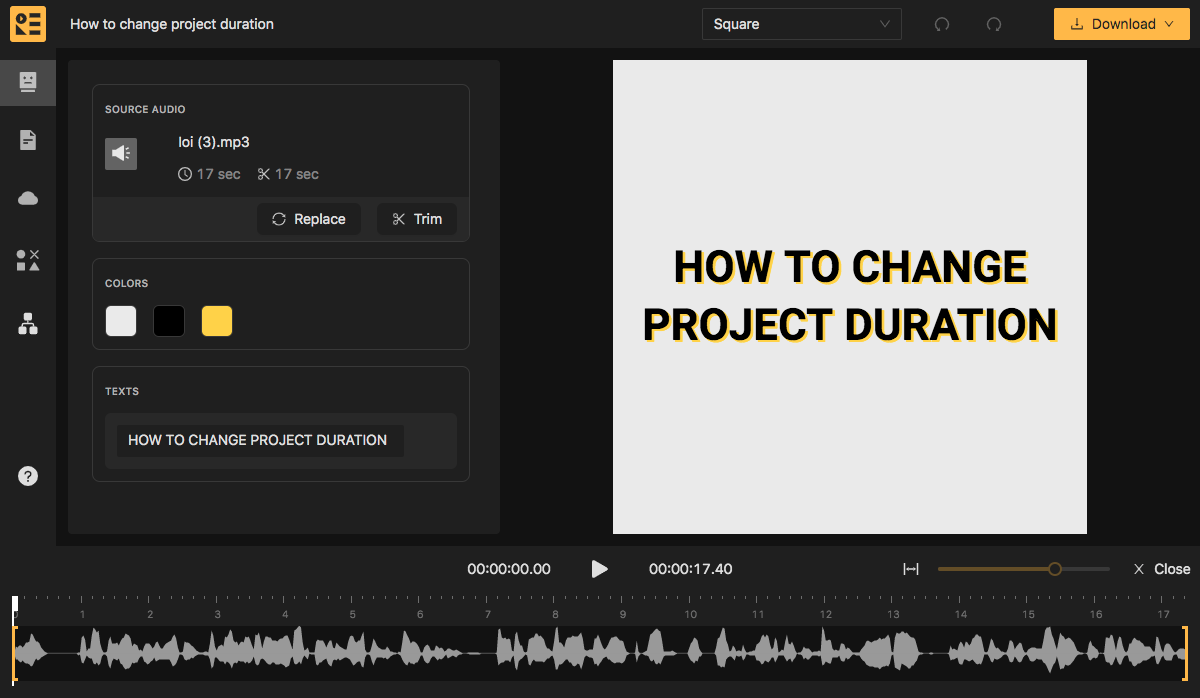Click the app logo icon
1200x698 pixels.
tap(28, 24)
